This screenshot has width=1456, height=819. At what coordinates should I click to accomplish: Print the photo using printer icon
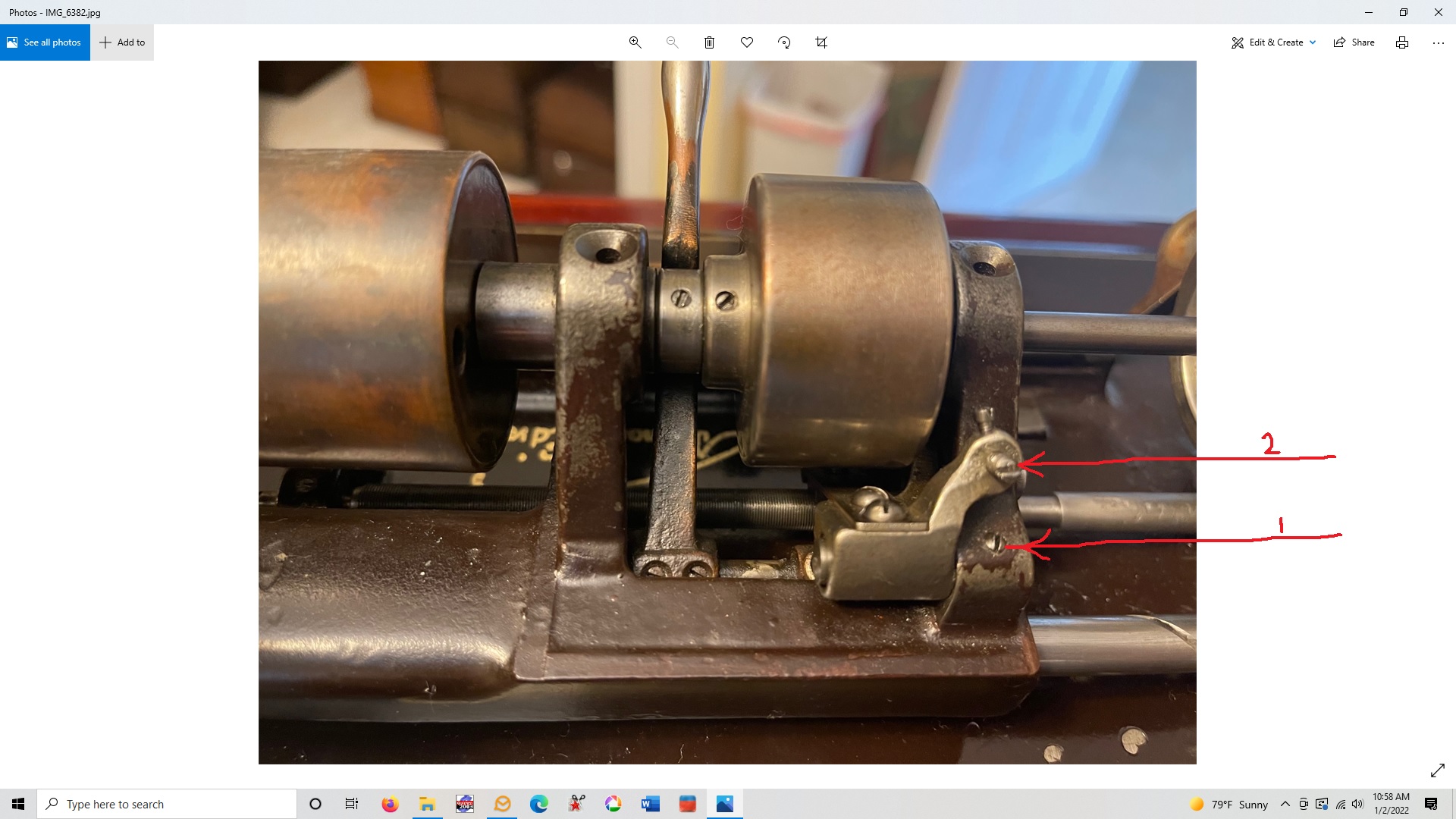tap(1402, 42)
